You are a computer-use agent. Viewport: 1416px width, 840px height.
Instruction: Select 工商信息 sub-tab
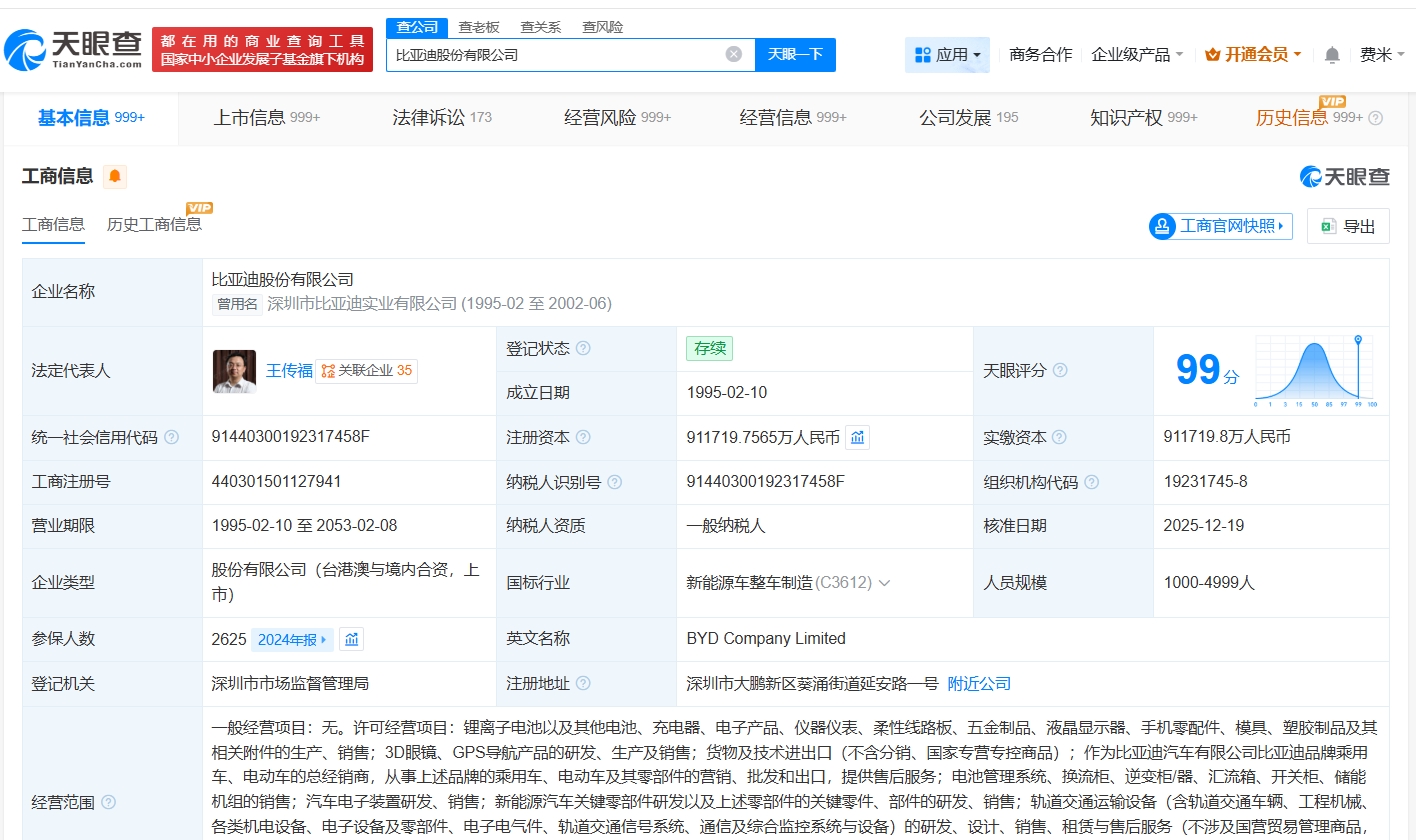53,224
